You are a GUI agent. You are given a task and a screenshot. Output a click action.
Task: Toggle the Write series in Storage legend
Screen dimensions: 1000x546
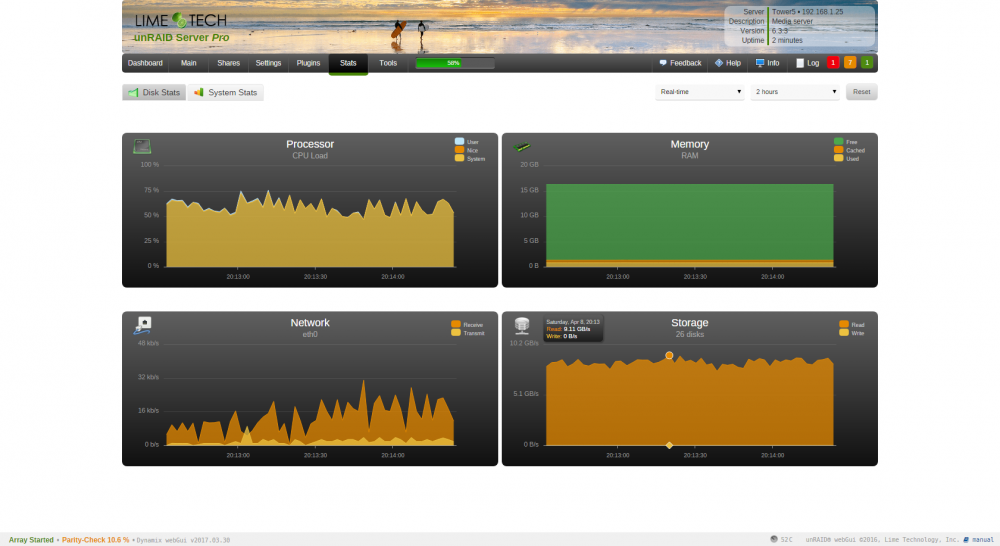(852, 333)
